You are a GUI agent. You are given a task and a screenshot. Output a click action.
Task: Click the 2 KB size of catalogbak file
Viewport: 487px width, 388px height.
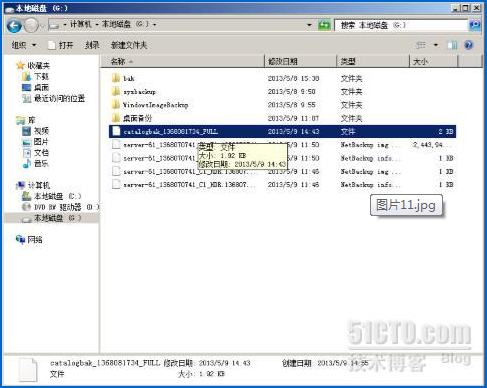point(446,131)
